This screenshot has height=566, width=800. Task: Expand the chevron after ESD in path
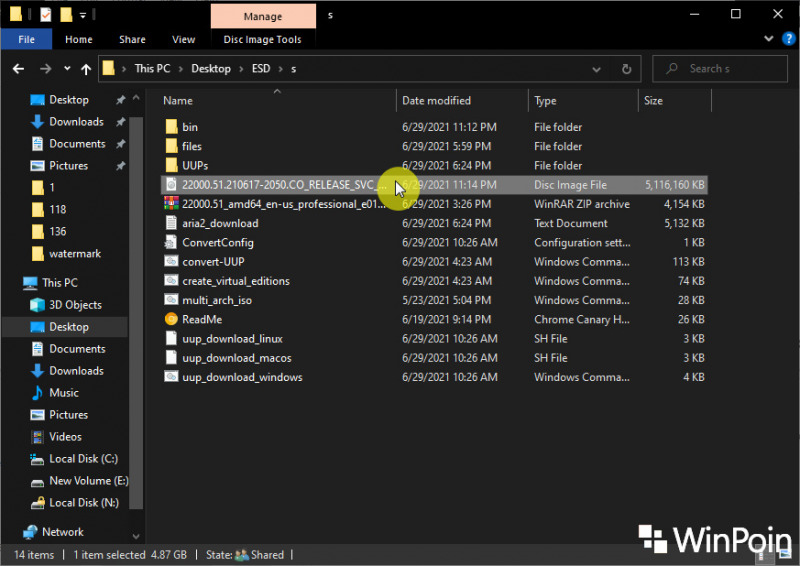281,69
